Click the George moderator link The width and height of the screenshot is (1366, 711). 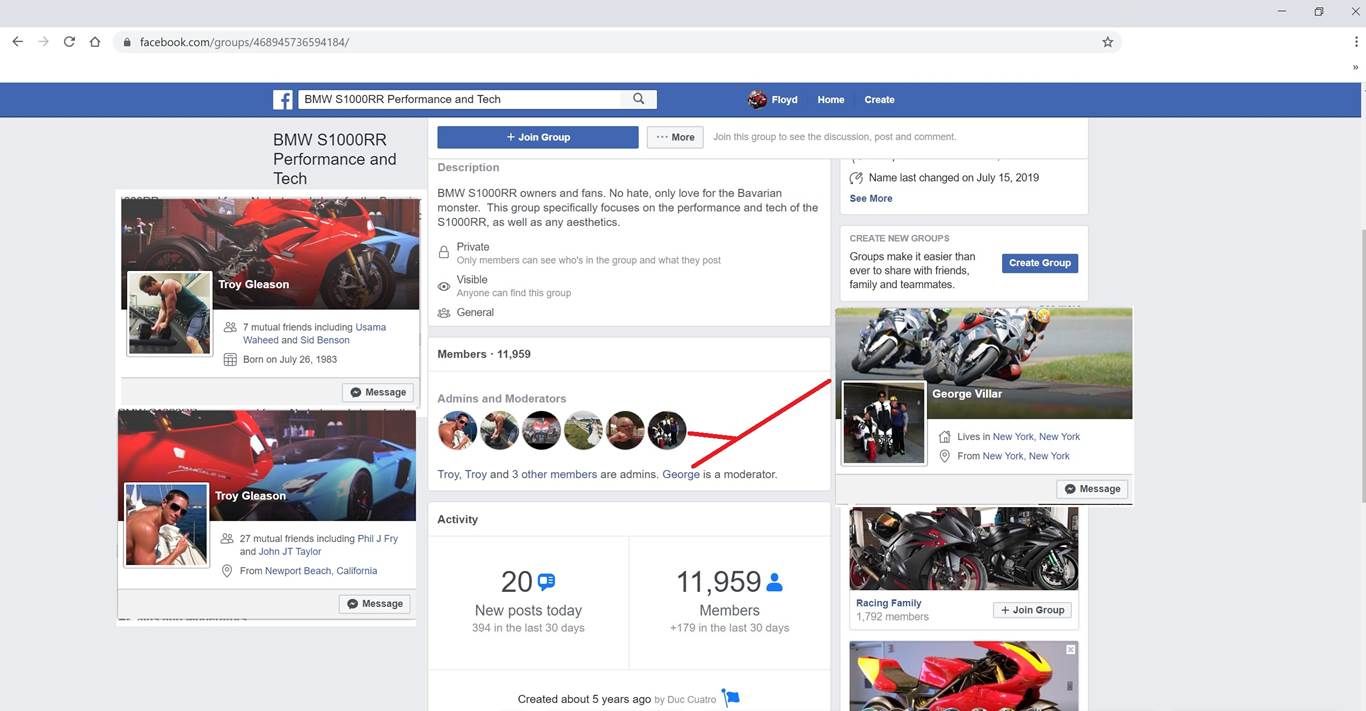pyautogui.click(x=681, y=474)
